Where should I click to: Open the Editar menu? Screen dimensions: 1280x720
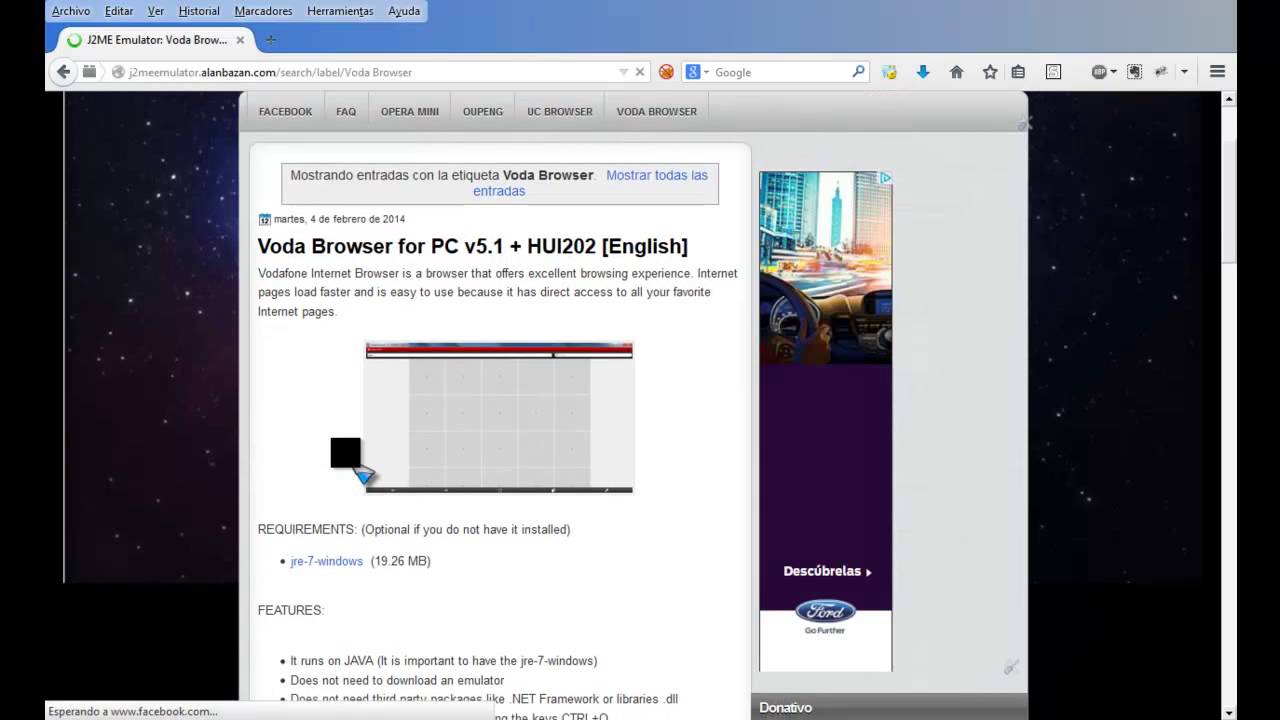click(119, 11)
